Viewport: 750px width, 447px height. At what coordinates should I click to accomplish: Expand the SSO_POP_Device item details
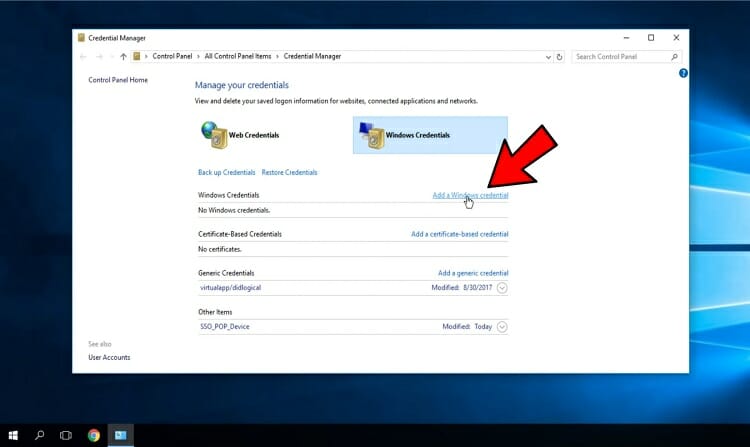[x=502, y=327]
